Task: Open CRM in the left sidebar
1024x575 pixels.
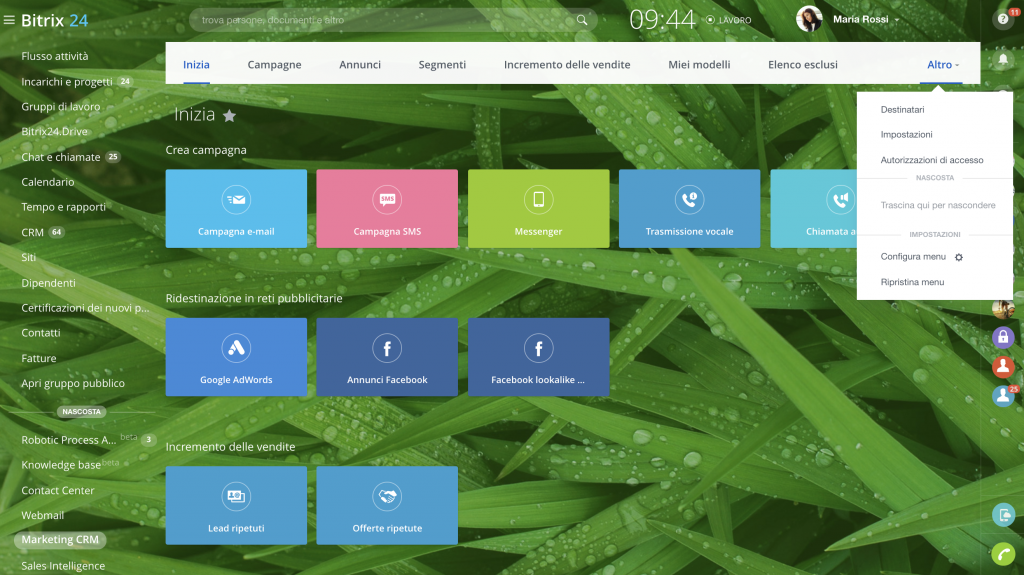Action: tap(33, 232)
